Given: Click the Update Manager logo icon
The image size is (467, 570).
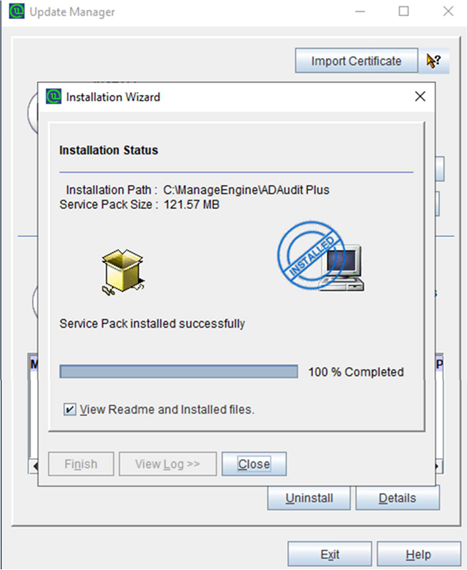Looking at the screenshot, I should 17,11.
